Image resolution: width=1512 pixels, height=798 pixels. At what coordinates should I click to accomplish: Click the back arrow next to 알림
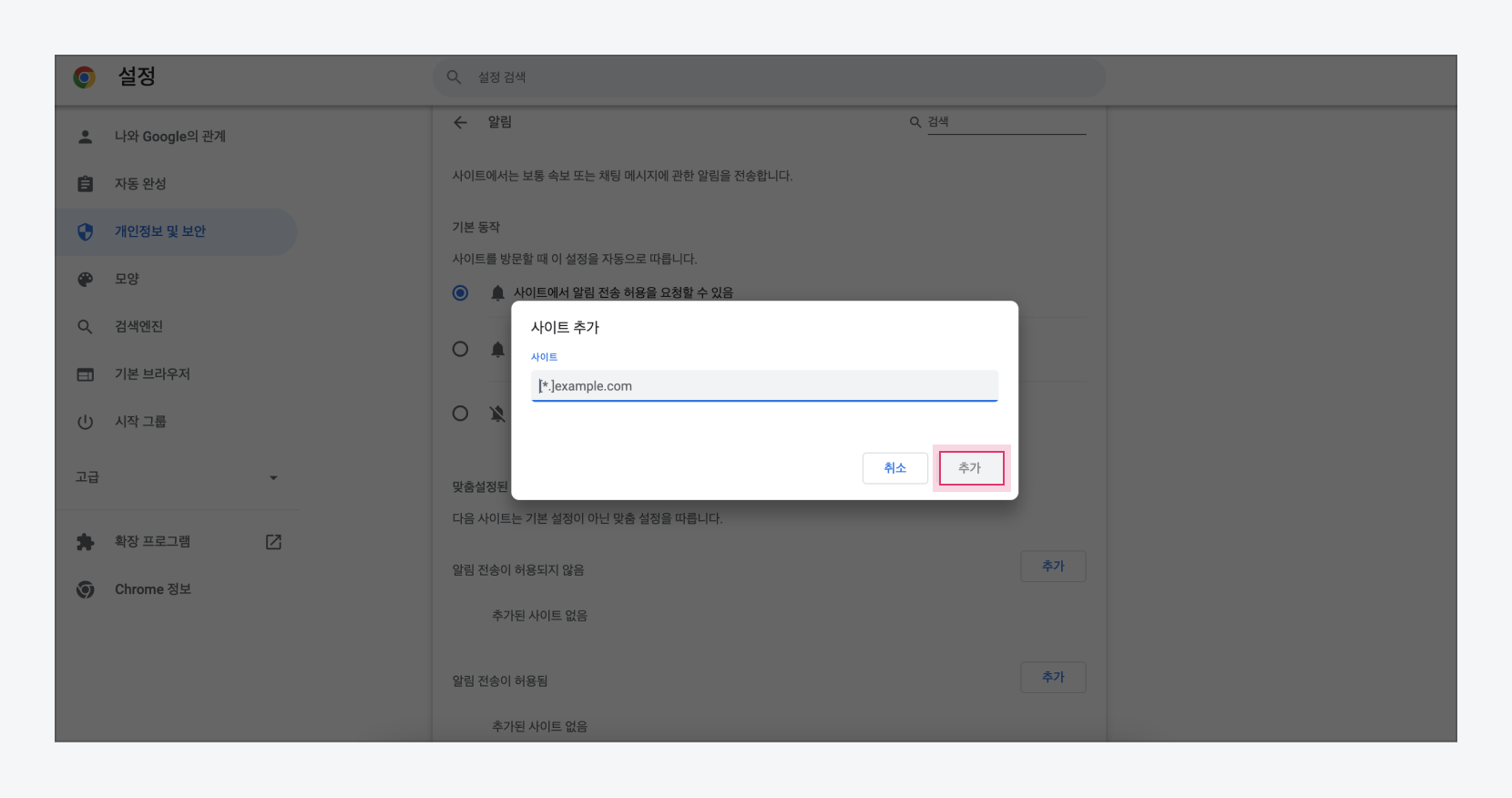(461, 122)
